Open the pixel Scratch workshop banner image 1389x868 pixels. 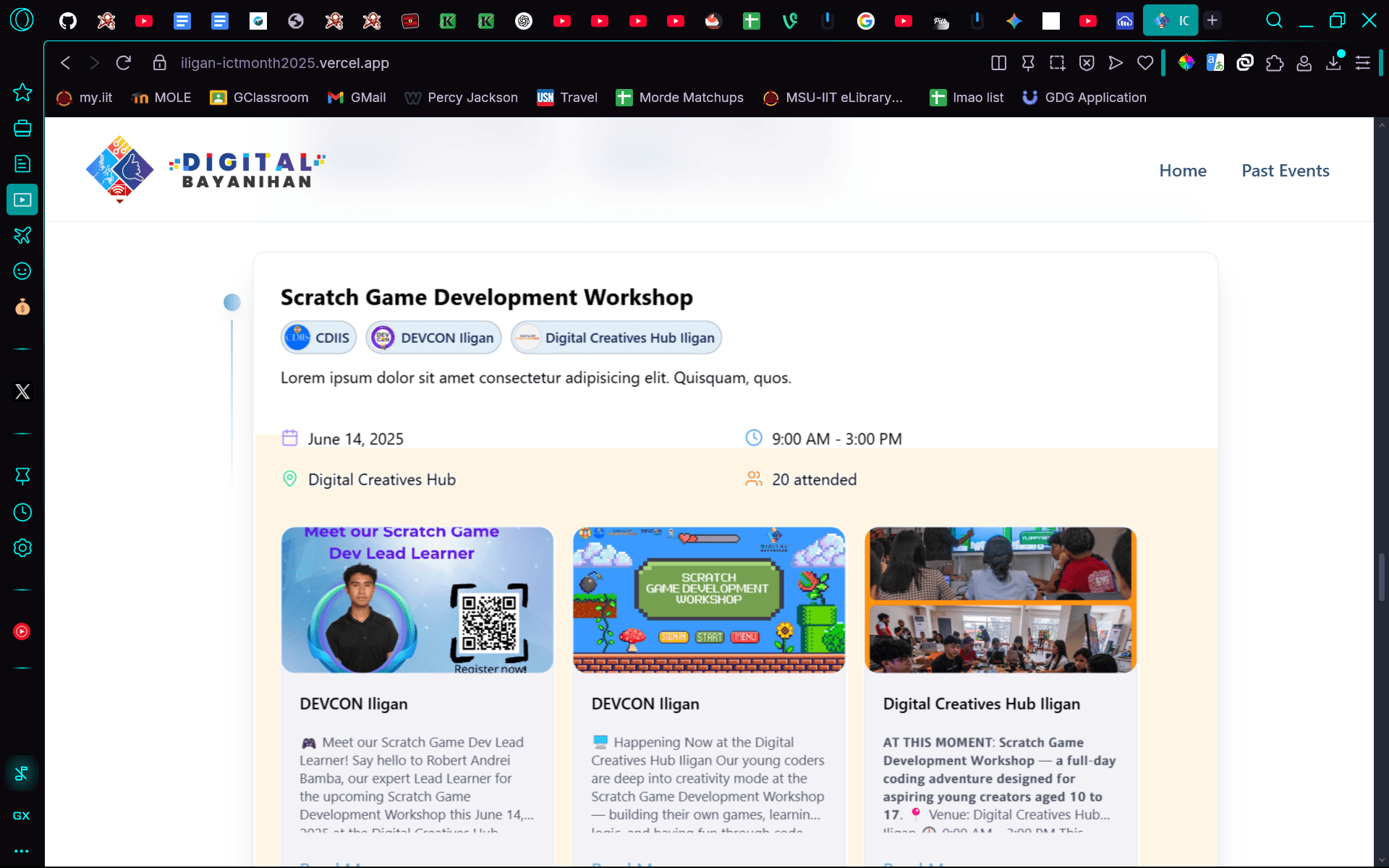709,600
